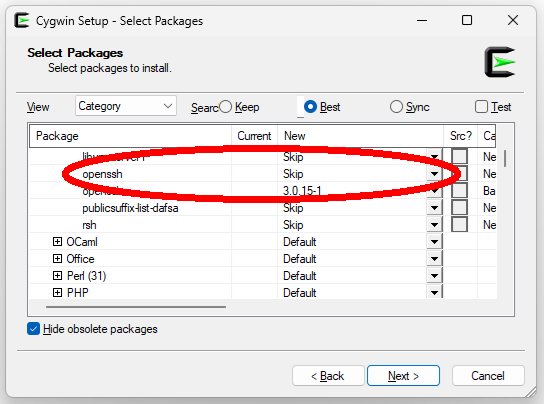Go back with the Back button

coord(328,376)
